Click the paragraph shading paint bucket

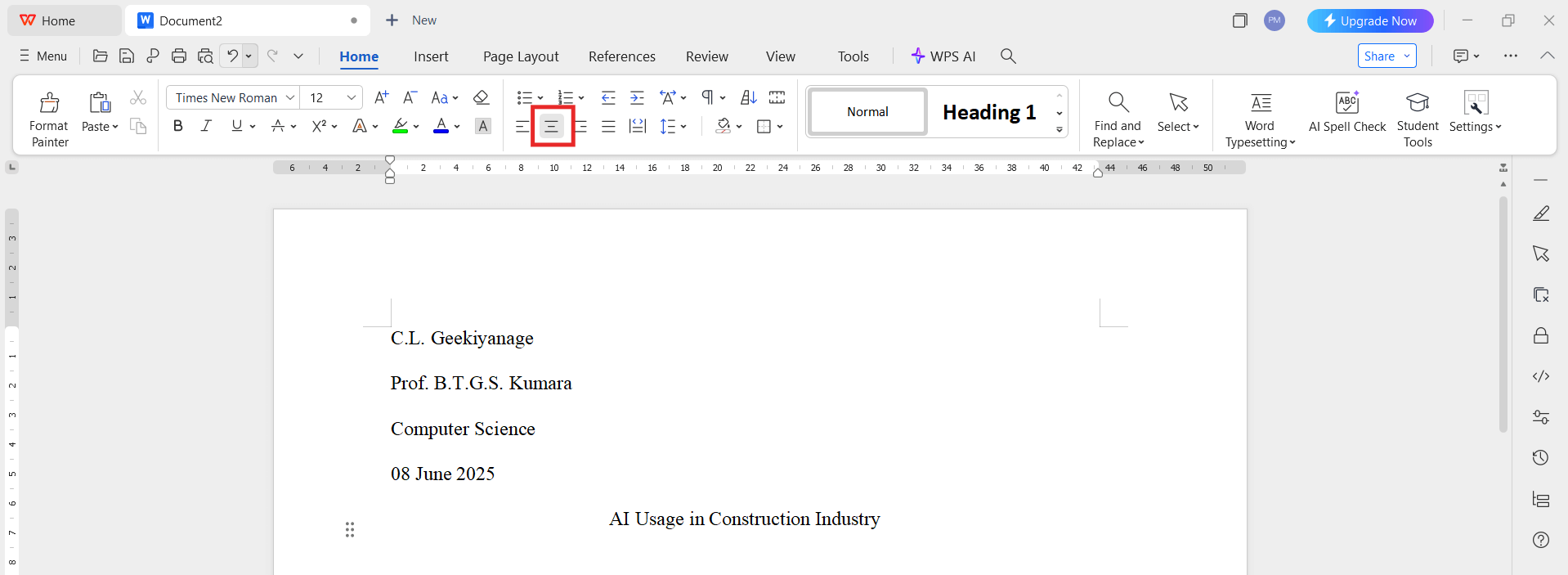(x=724, y=126)
